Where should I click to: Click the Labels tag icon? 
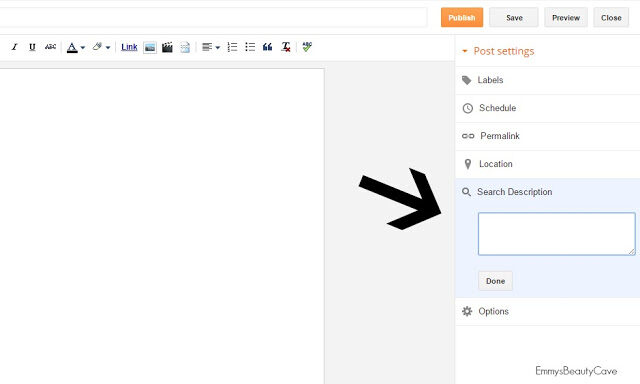tap(467, 80)
